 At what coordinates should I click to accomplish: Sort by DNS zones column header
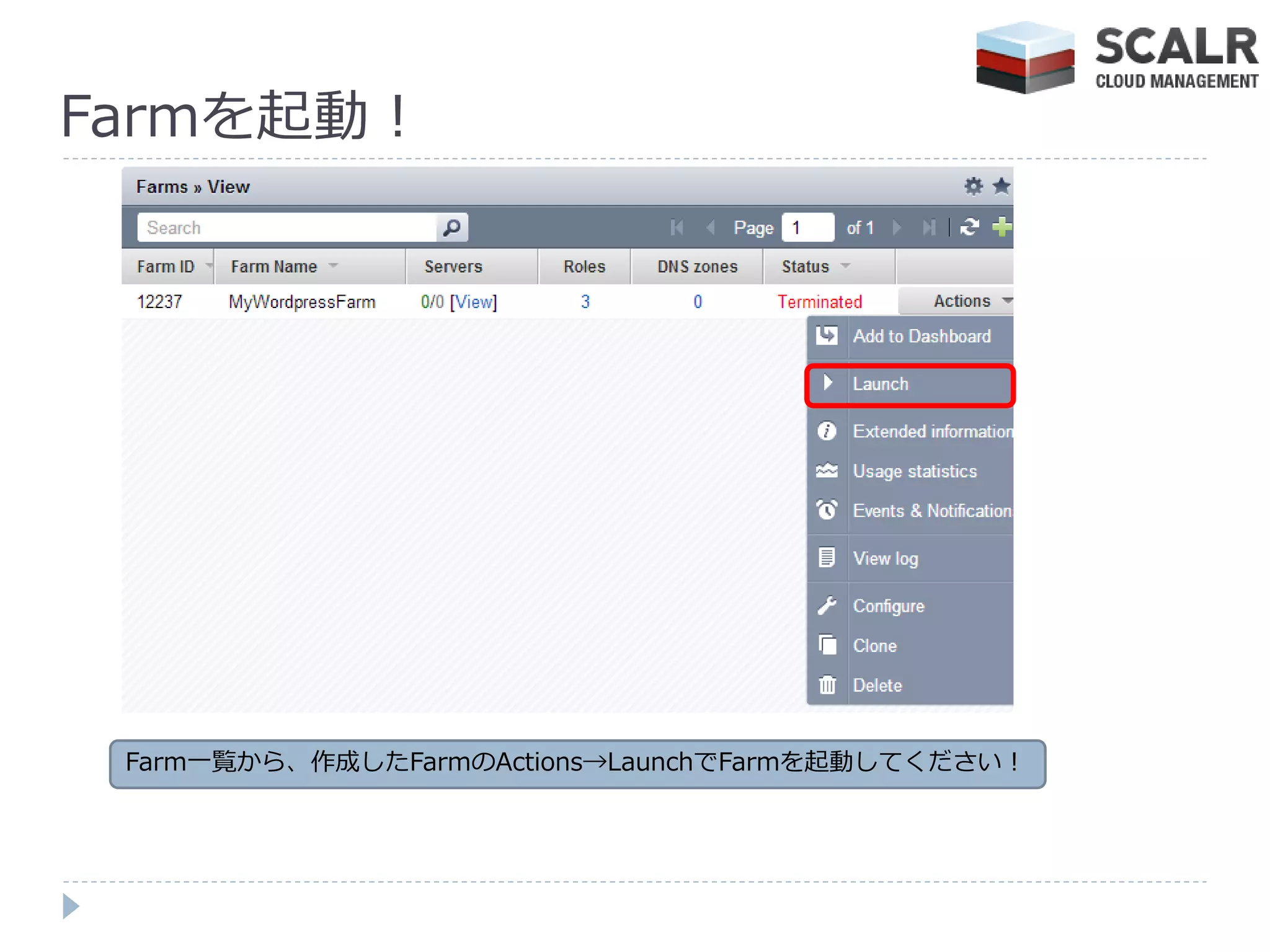pyautogui.click(x=698, y=267)
